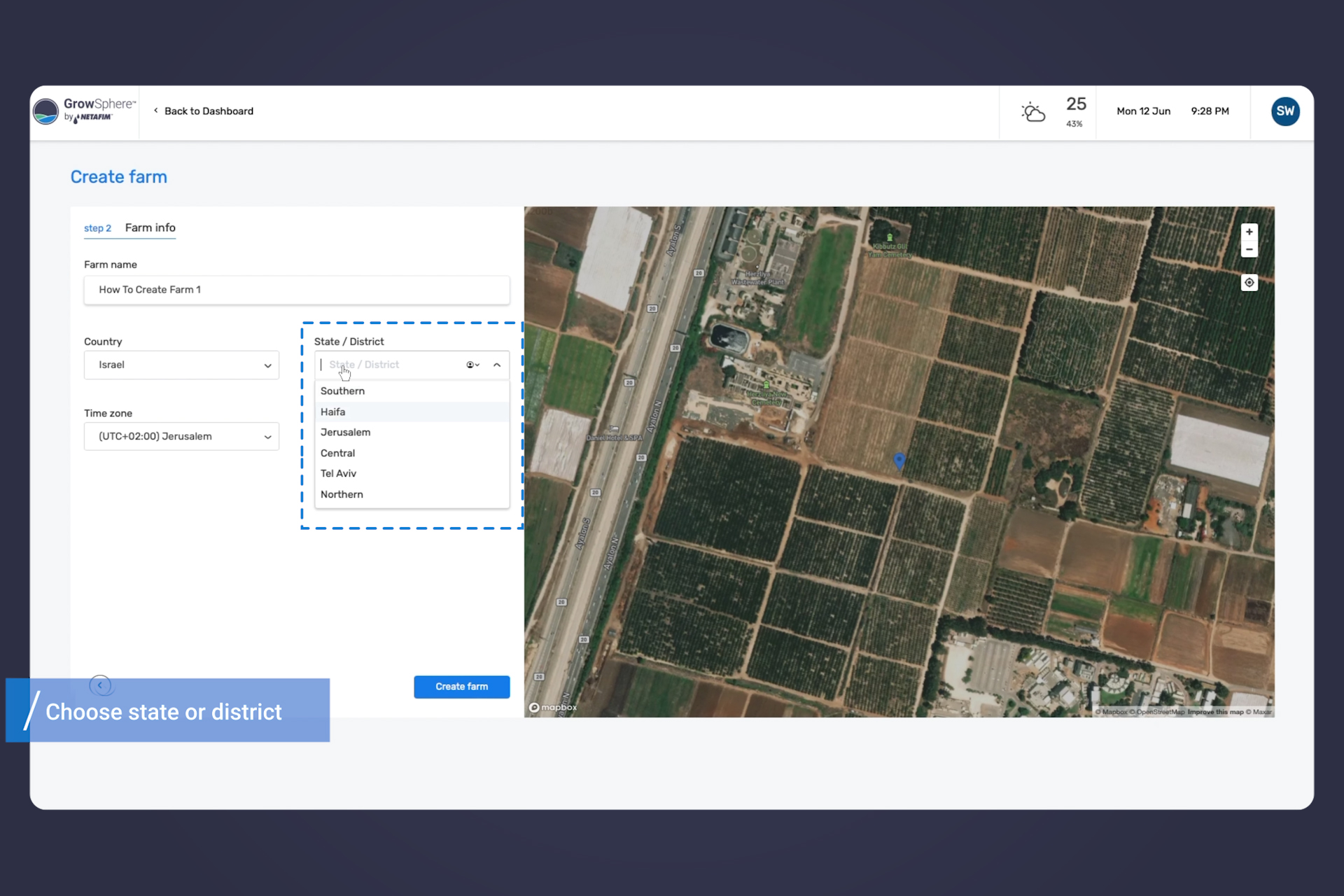Click the Improve this map link
Viewport: 1344px width, 896px height.
[x=1215, y=712]
